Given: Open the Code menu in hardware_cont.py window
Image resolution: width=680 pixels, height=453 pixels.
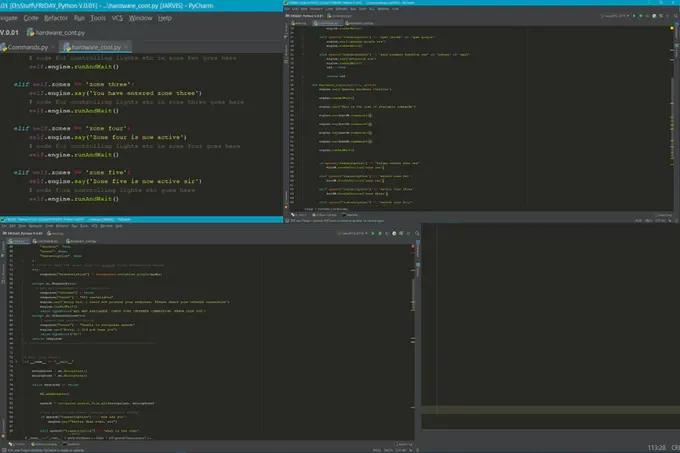Looking at the screenshot, I should (x=31, y=18).
